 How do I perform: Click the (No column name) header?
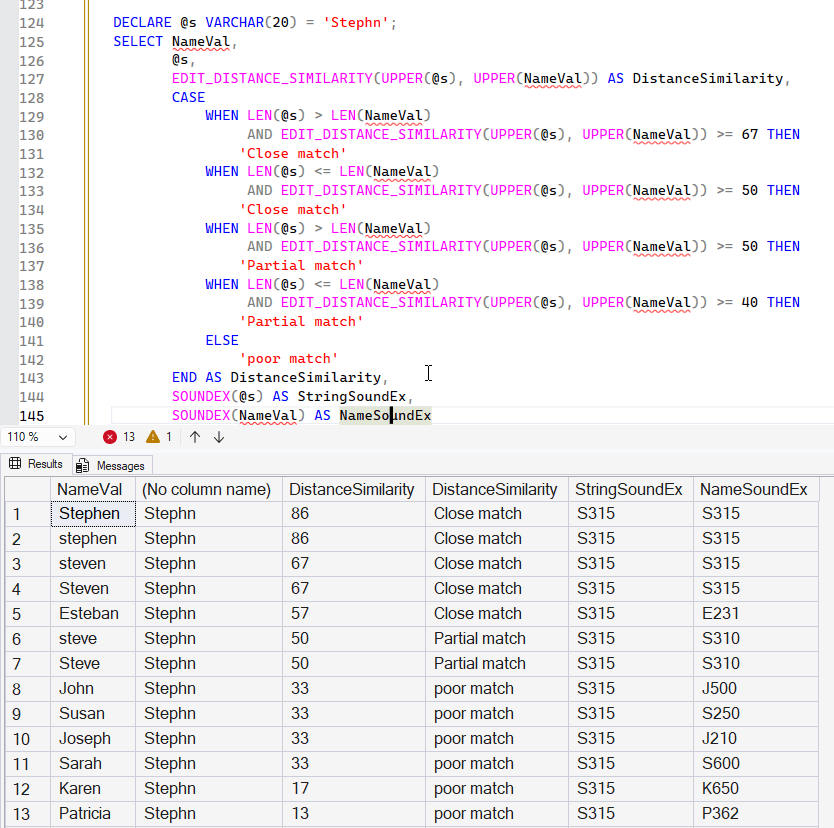[x=207, y=489]
